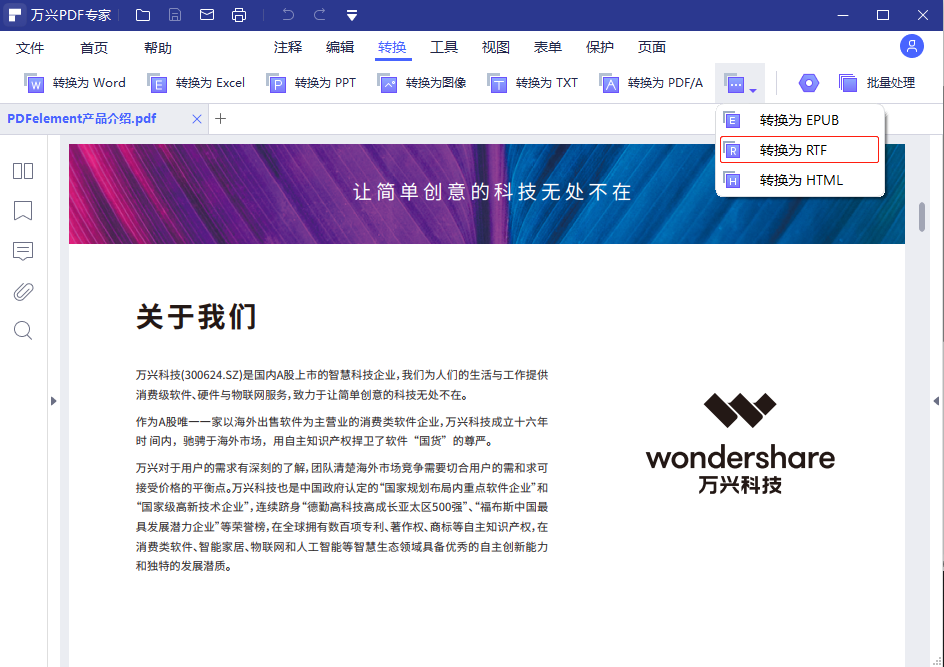Open a new document tab with the plus

222,118
